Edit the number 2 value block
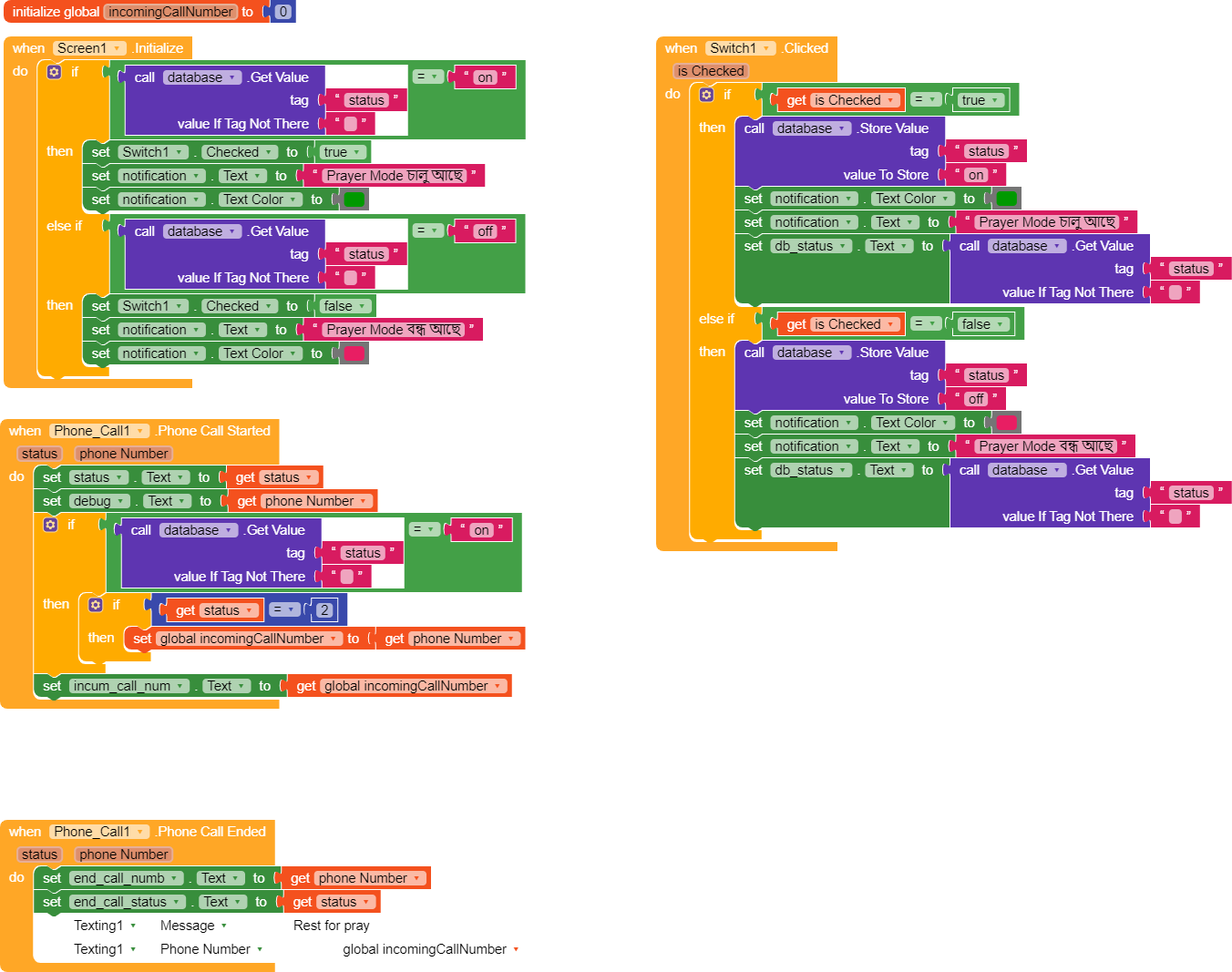 pyautogui.click(x=324, y=609)
